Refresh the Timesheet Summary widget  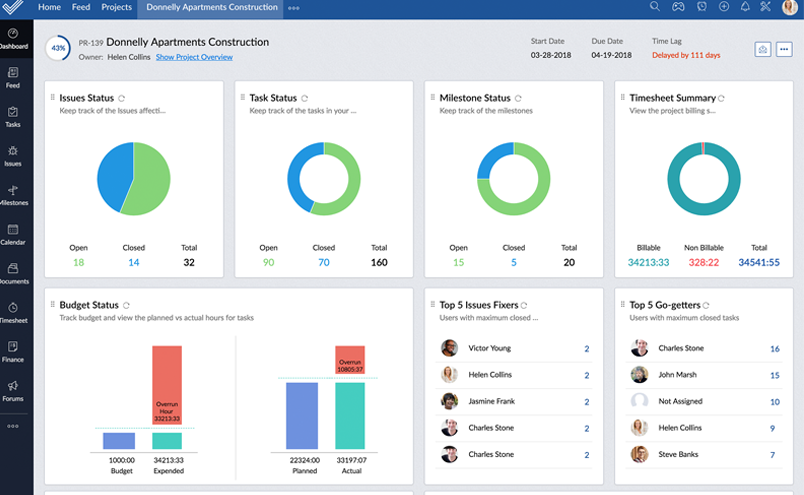click(721, 98)
